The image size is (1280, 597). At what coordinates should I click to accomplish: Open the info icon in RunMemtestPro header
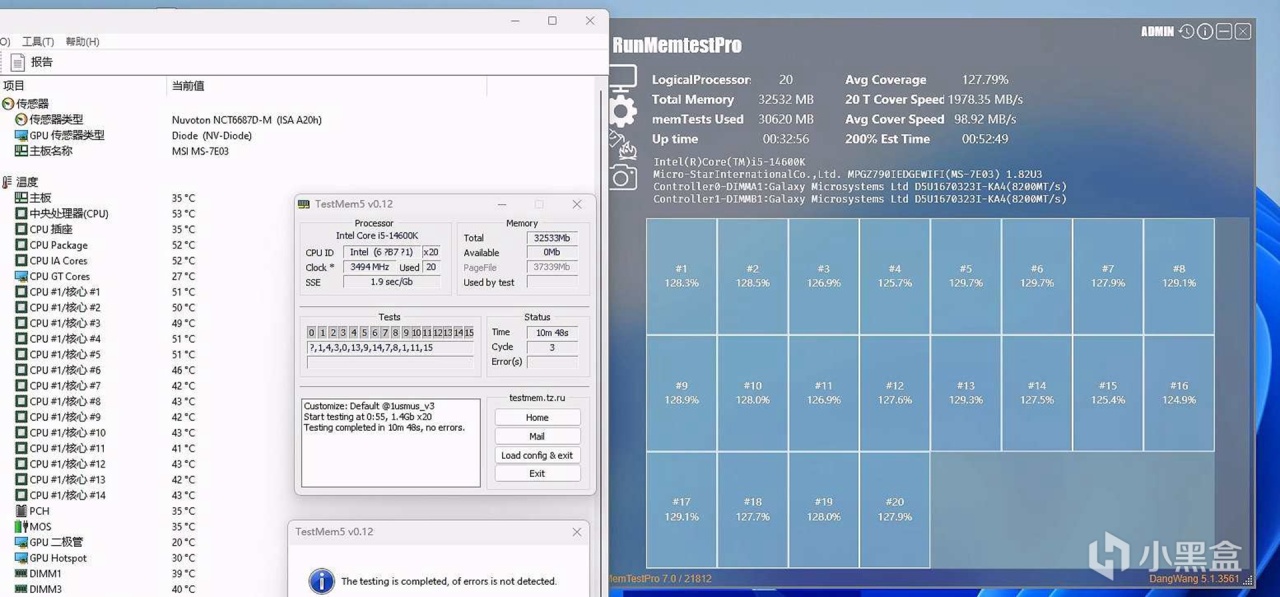[x=1205, y=32]
